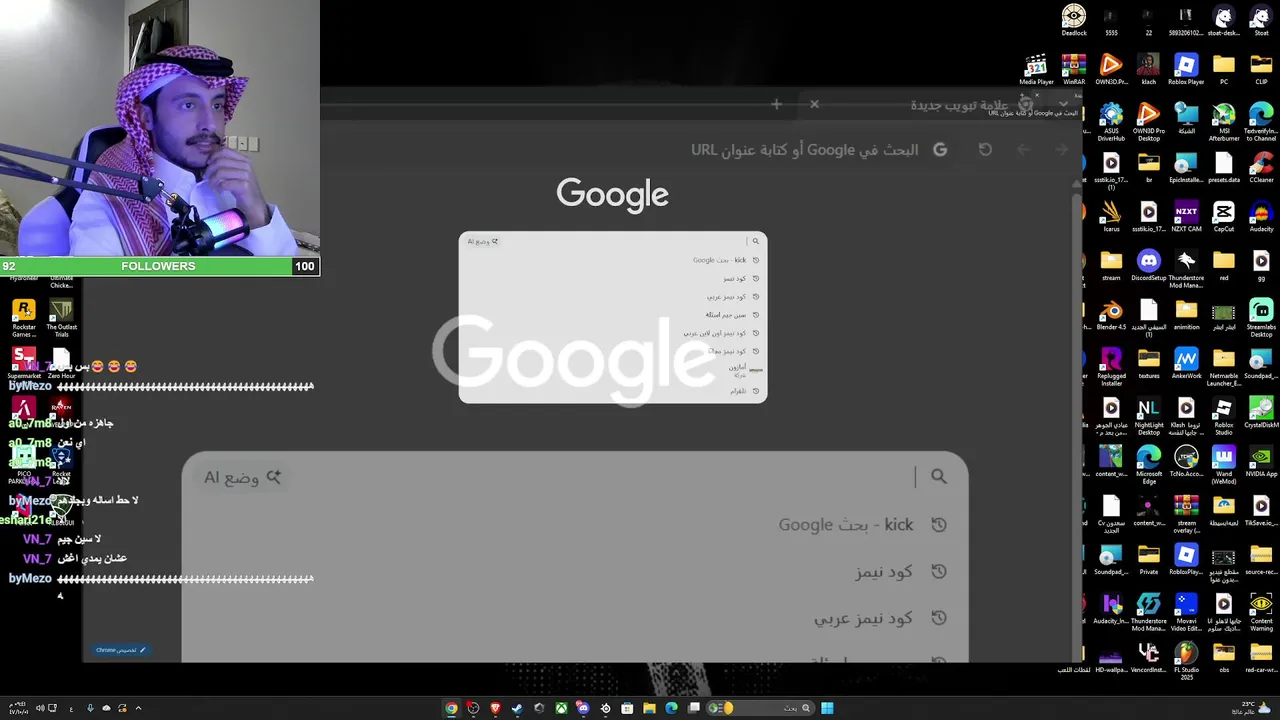This screenshot has width=1280, height=720.
Task: Click the customize Chrome button
Action: pyautogui.click(x=121, y=650)
